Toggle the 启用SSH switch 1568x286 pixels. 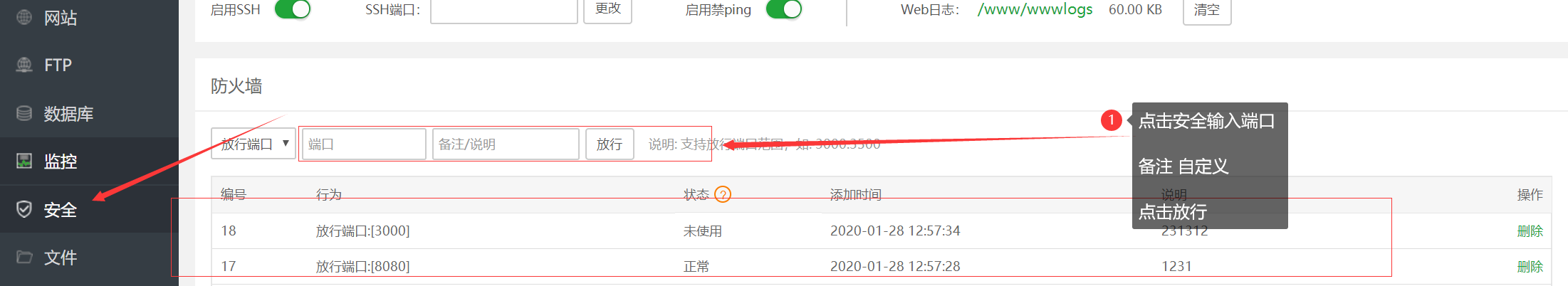(x=293, y=9)
